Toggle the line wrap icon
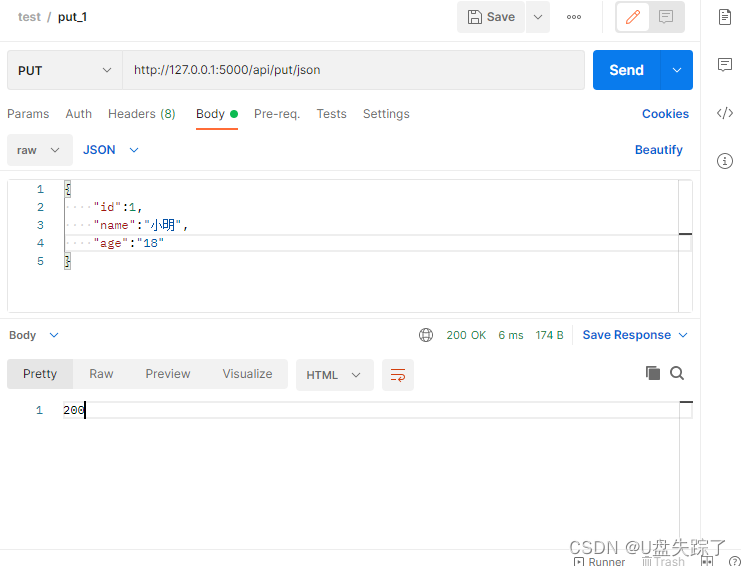The height and width of the screenshot is (566, 741). (398, 375)
